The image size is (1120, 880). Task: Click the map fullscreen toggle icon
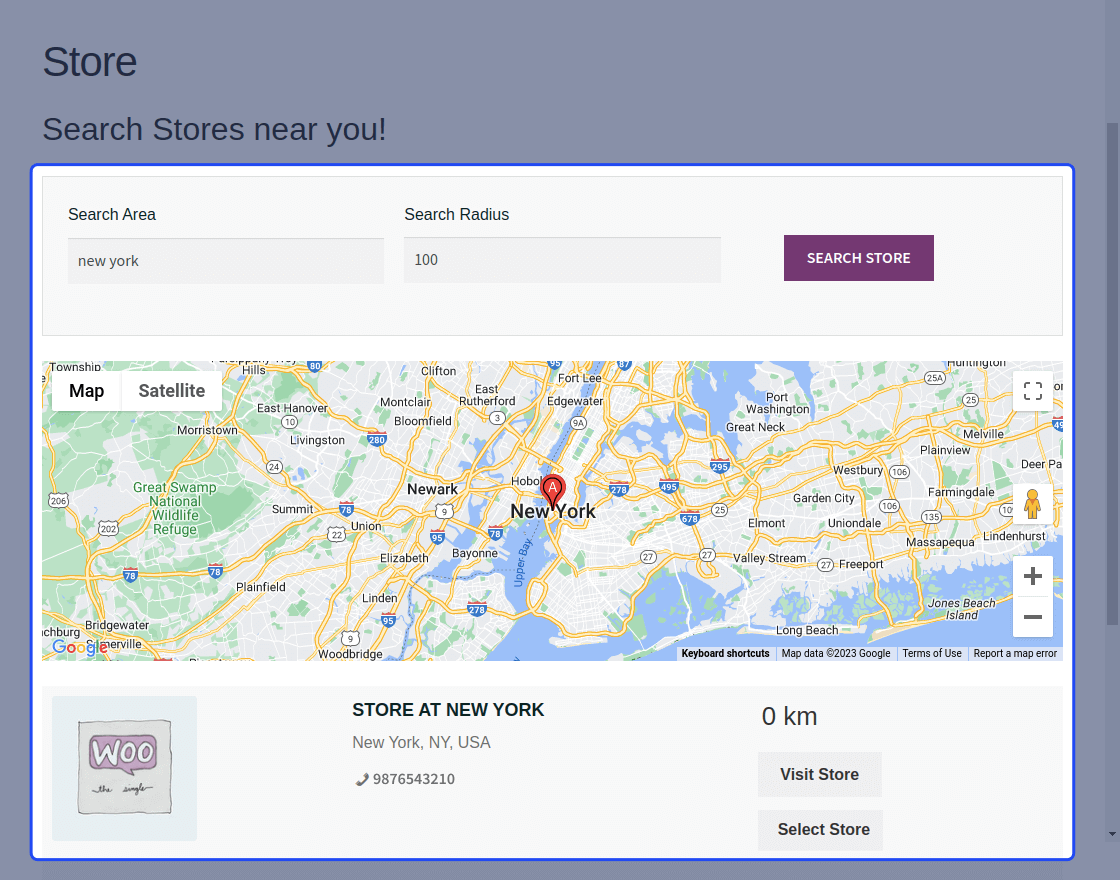click(x=1033, y=391)
